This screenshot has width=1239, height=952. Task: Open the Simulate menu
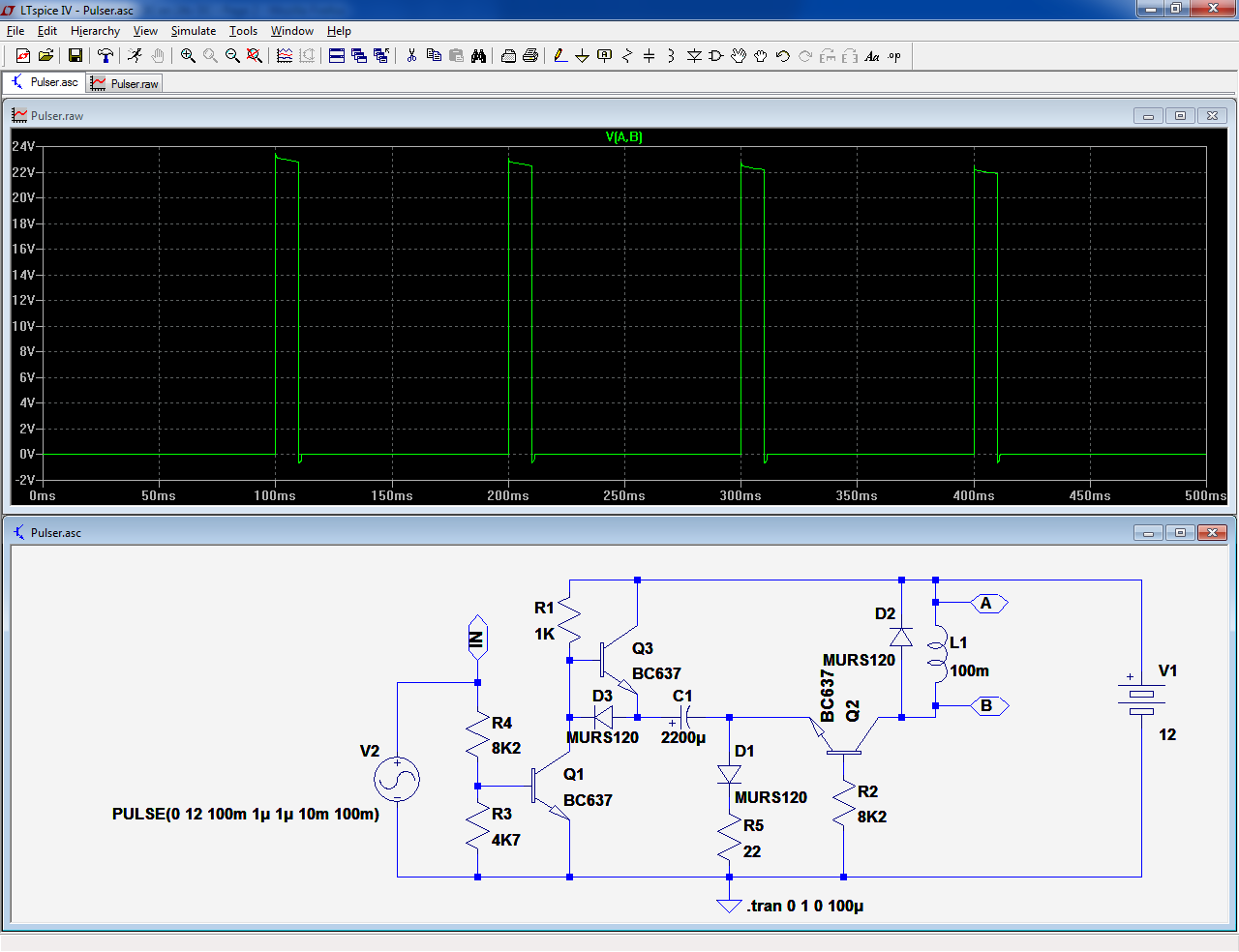[x=194, y=31]
